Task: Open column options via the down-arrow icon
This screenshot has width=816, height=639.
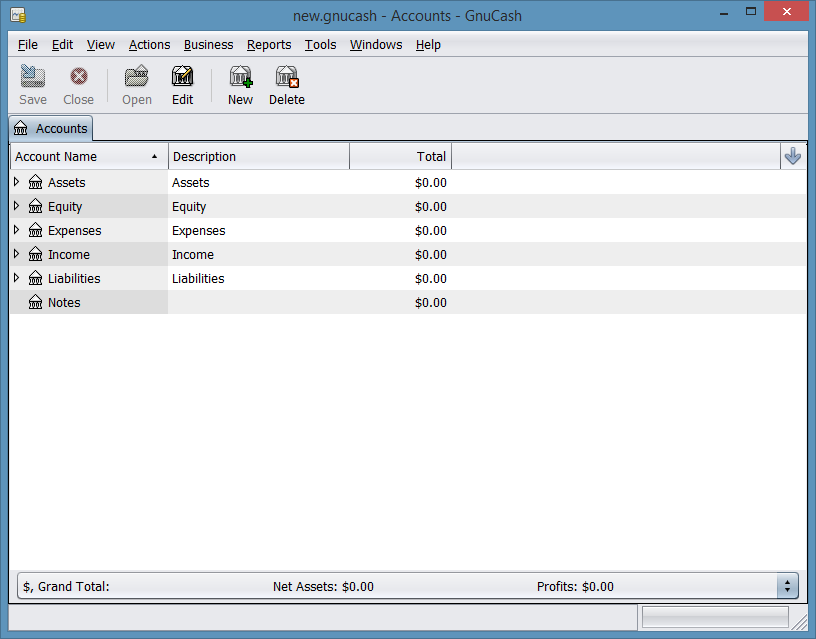Action: 793,156
